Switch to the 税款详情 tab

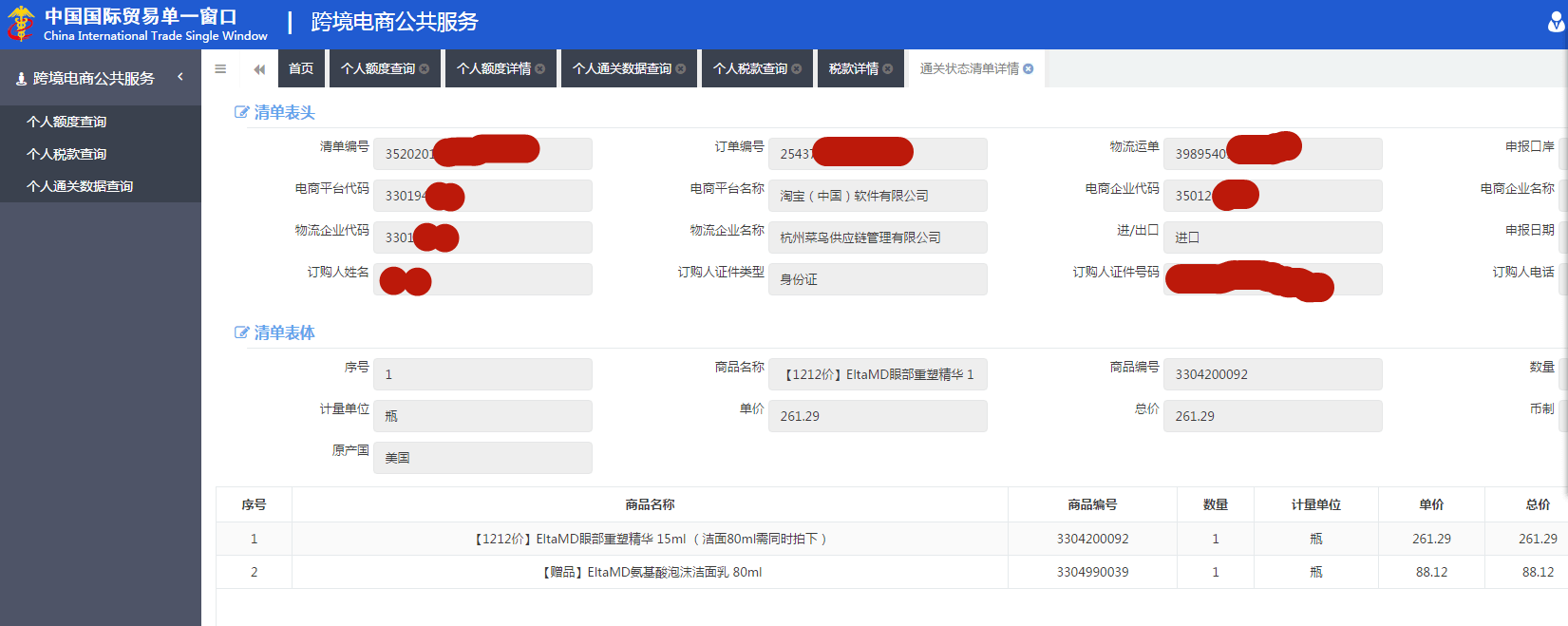click(x=854, y=68)
